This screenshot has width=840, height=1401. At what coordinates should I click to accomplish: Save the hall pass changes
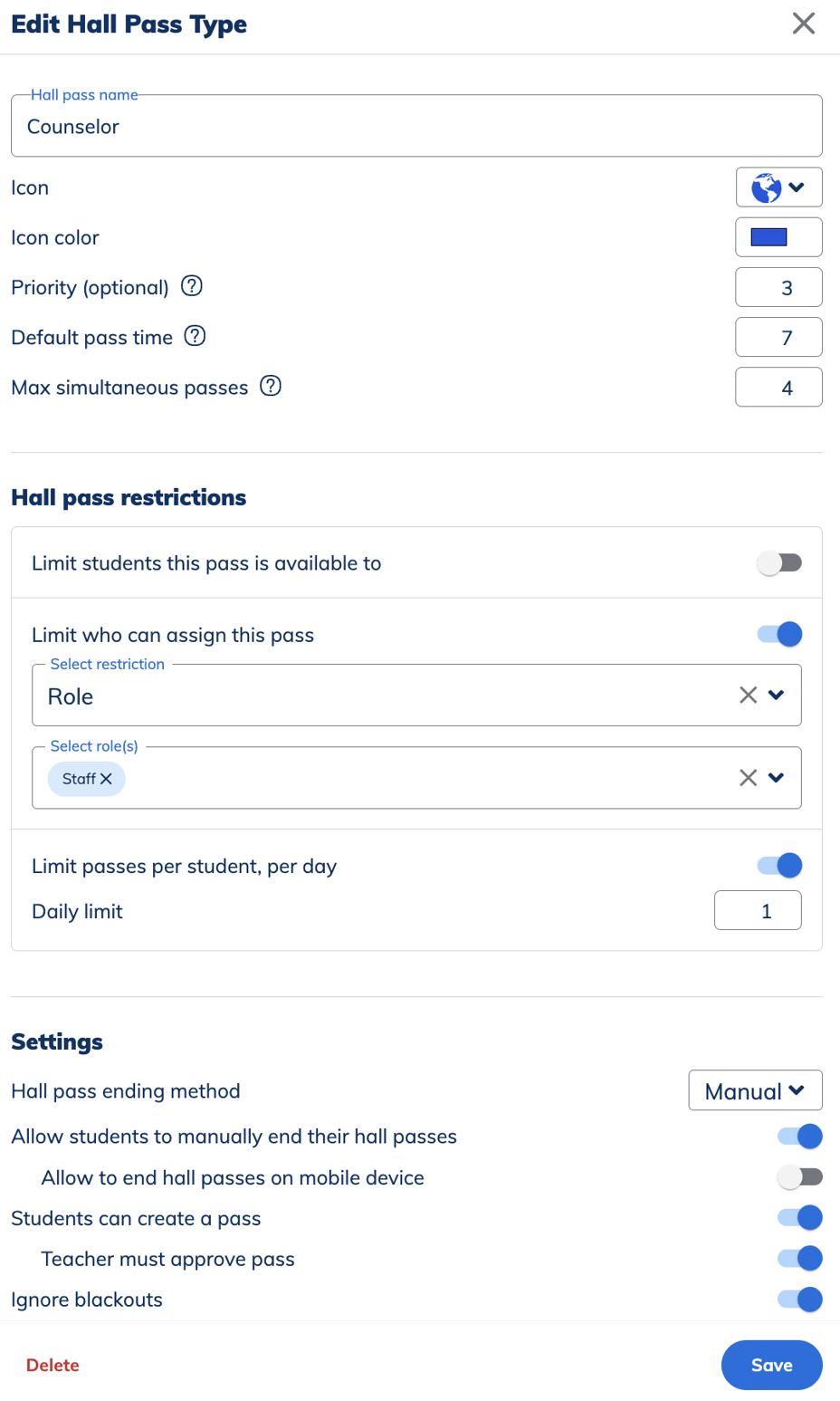tap(771, 1365)
